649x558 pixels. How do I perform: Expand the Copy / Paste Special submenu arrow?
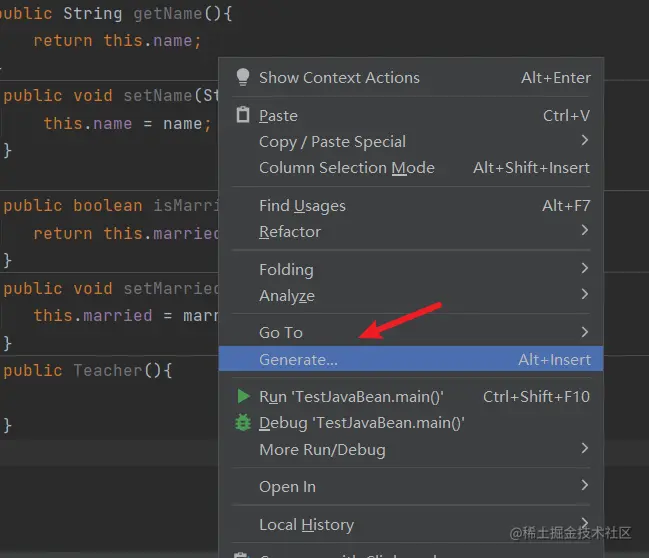[584, 140]
